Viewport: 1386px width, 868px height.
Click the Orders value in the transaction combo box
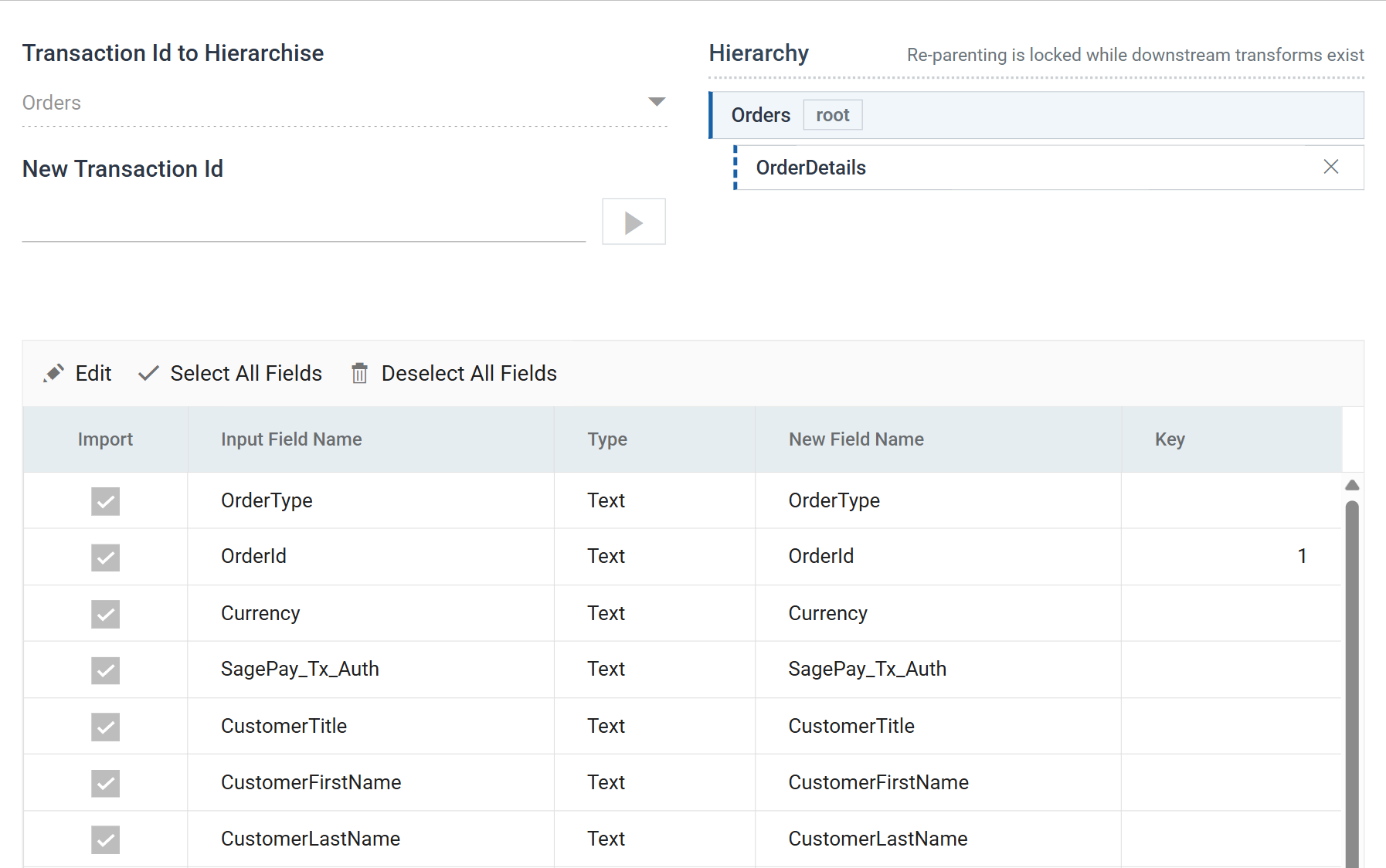pos(52,103)
